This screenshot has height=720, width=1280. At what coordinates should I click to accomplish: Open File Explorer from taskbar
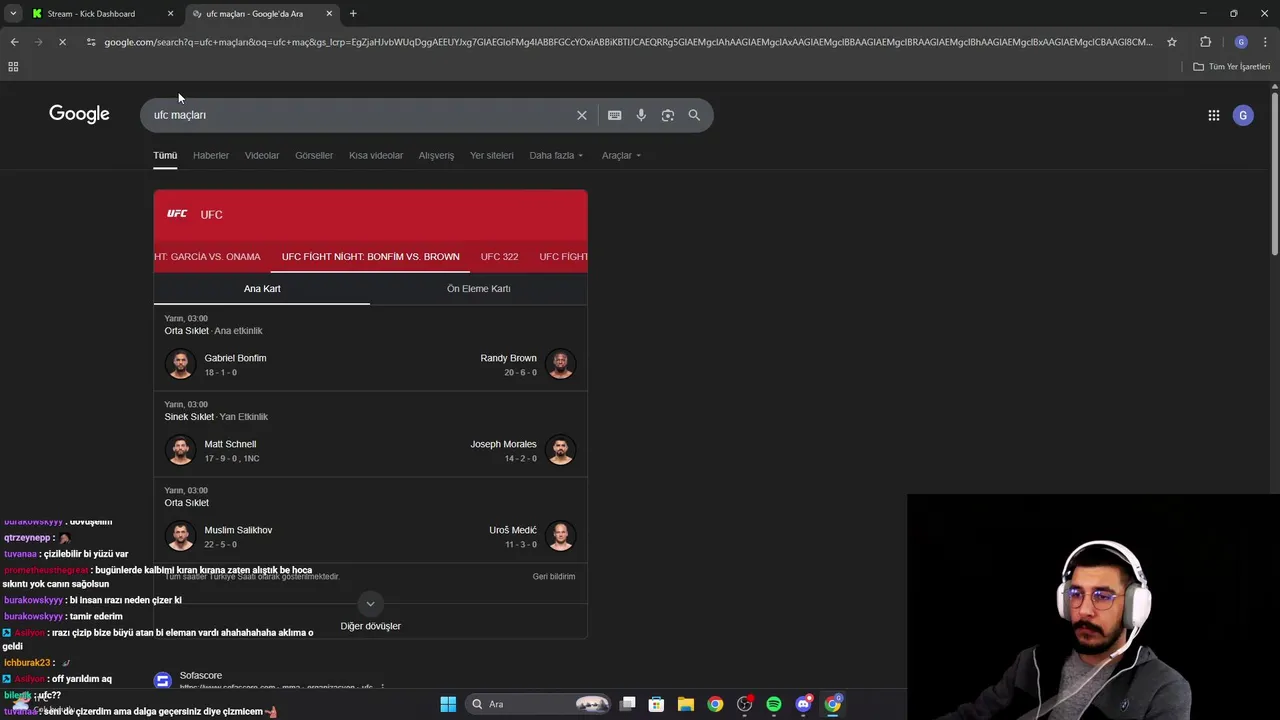(685, 704)
